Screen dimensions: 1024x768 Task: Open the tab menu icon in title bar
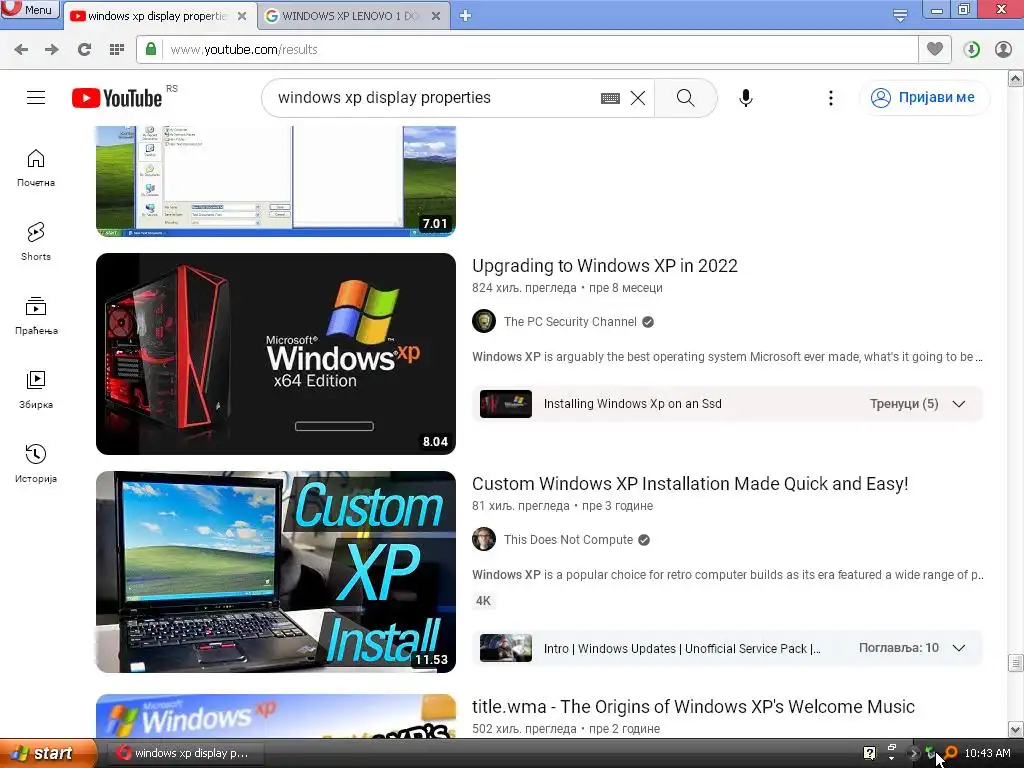(x=900, y=15)
